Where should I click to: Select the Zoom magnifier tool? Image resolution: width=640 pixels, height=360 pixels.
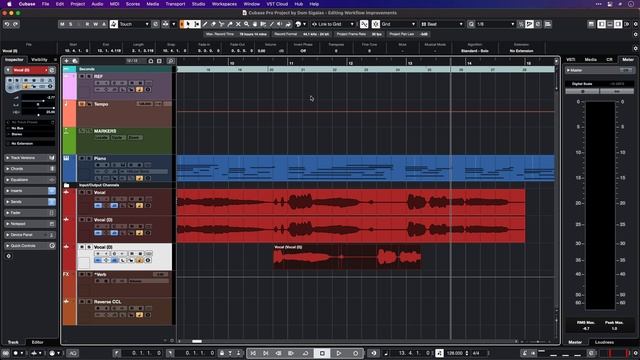(x=247, y=24)
